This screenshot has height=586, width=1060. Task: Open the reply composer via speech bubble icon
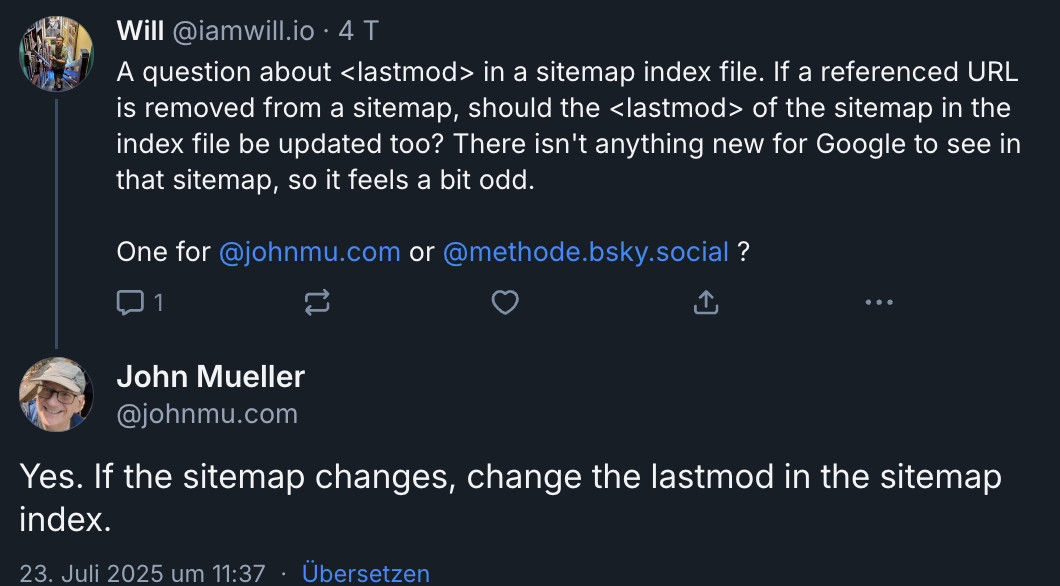click(x=131, y=302)
